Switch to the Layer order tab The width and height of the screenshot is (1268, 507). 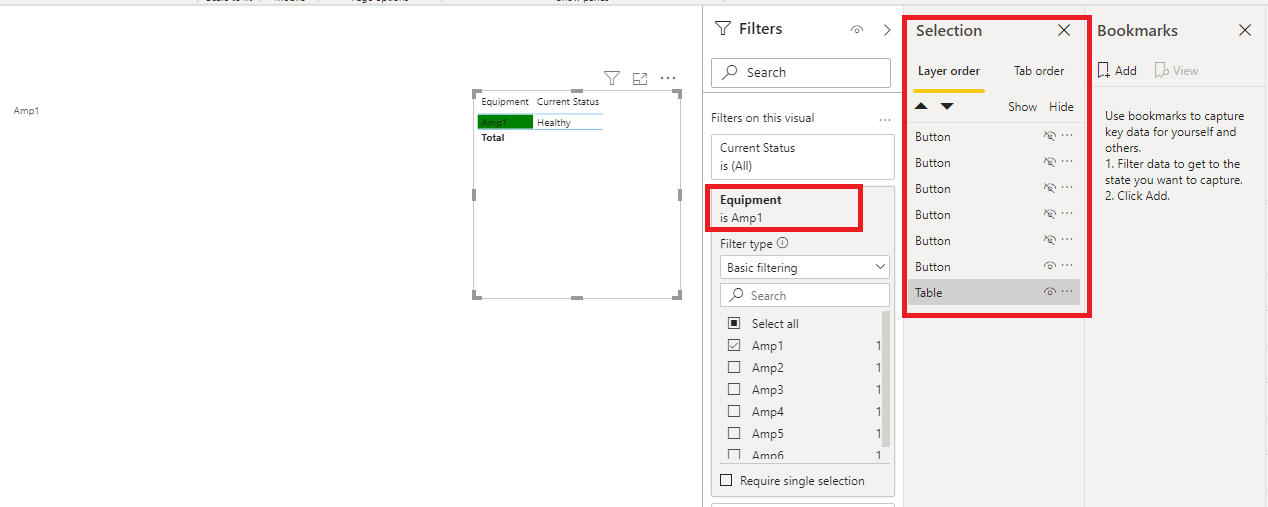(x=949, y=71)
